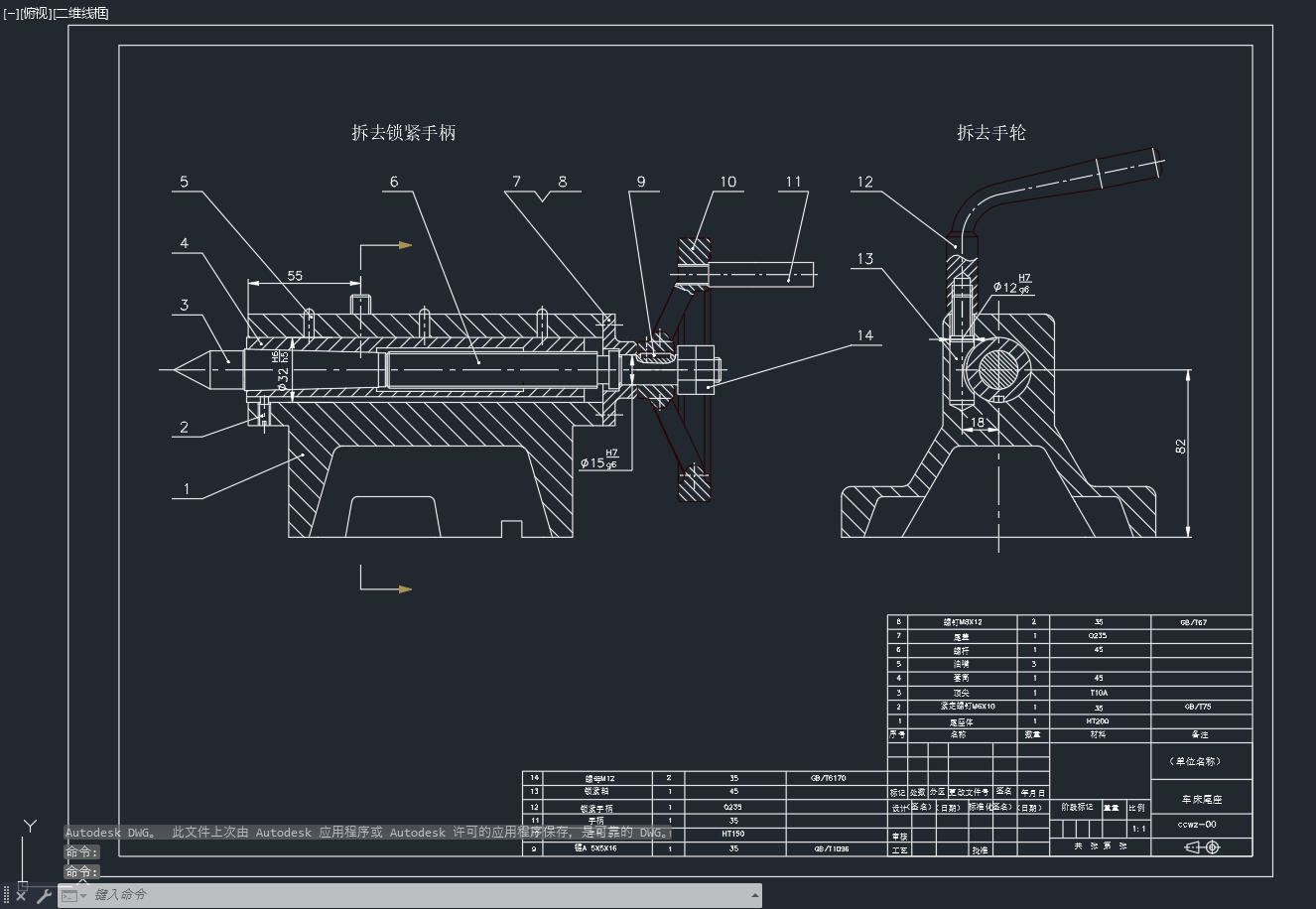Open the [-] viewport controls menu
The image size is (1316, 909).
(x=11, y=13)
